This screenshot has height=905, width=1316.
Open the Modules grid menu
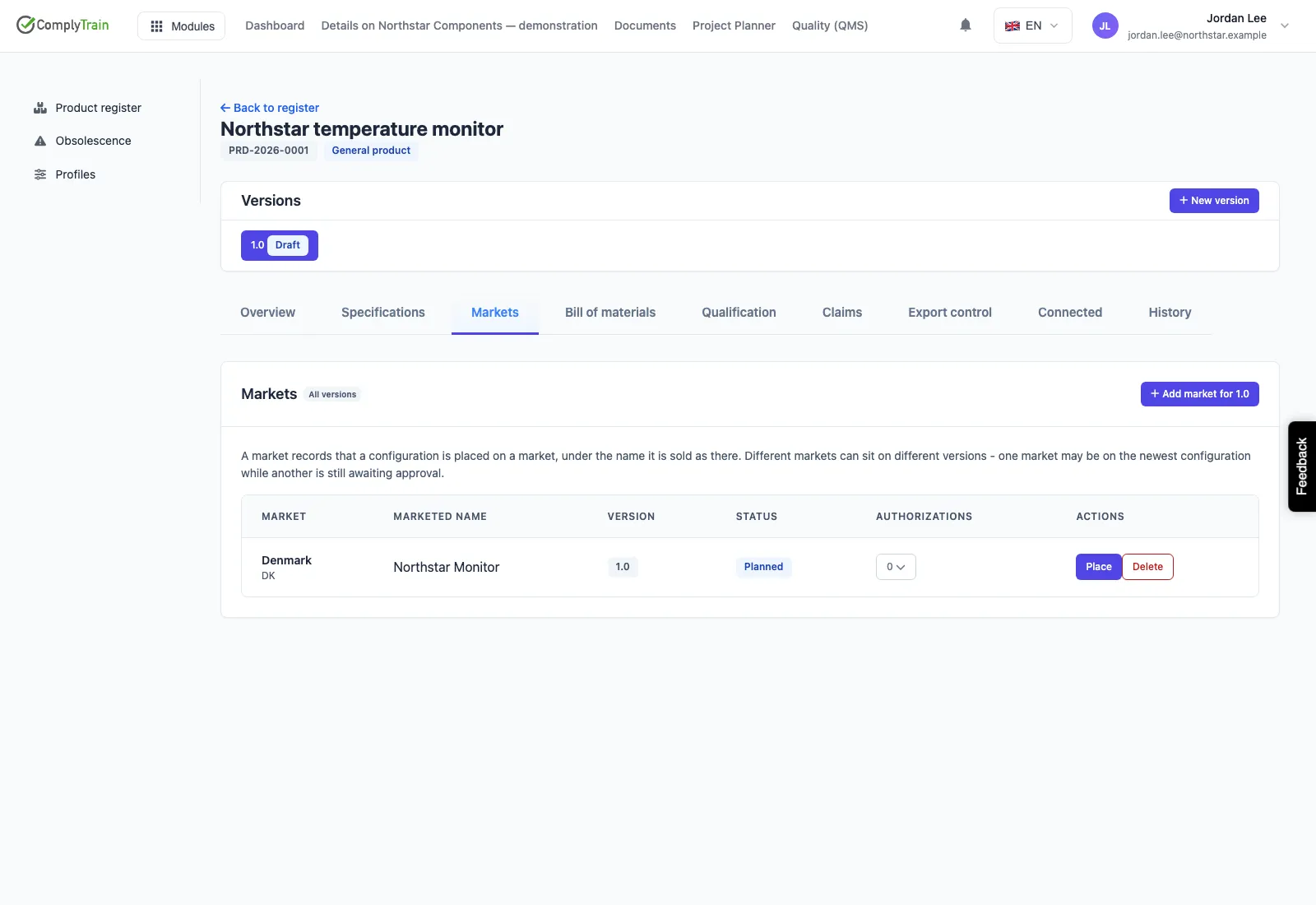pos(181,26)
